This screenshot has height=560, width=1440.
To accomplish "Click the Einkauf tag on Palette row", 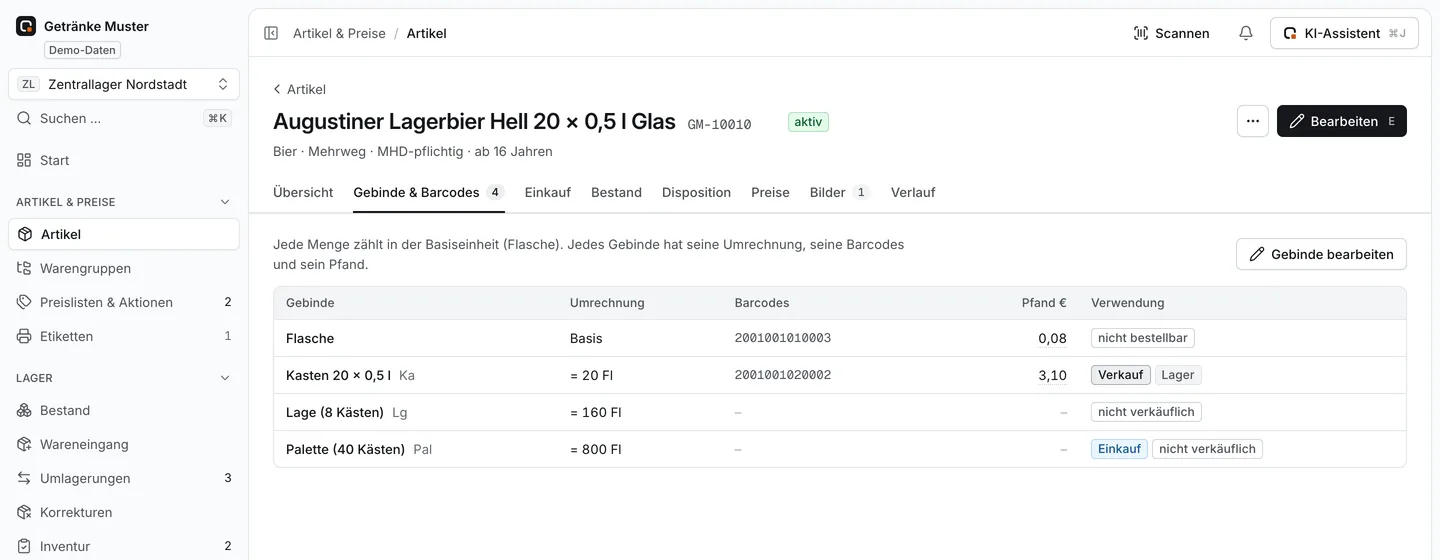I will click(x=1119, y=449).
